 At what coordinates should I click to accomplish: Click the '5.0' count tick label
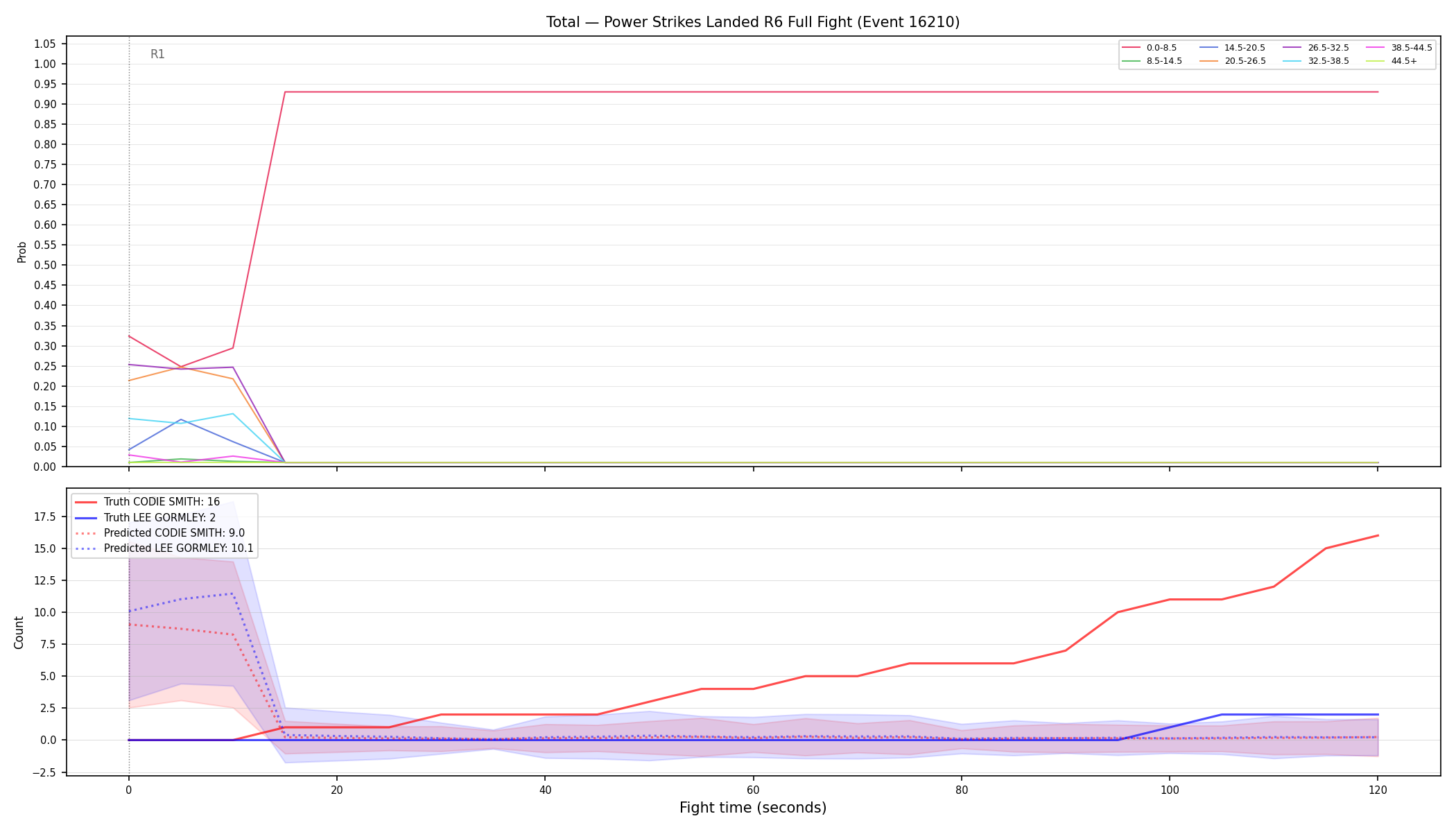[x=48, y=677]
